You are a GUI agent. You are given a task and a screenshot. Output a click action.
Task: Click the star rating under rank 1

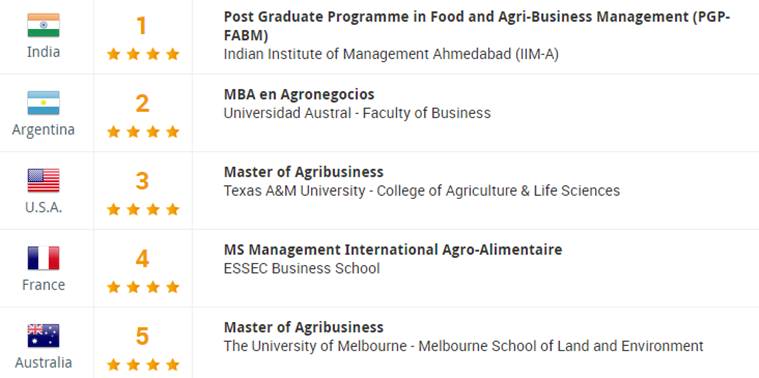coord(143,54)
